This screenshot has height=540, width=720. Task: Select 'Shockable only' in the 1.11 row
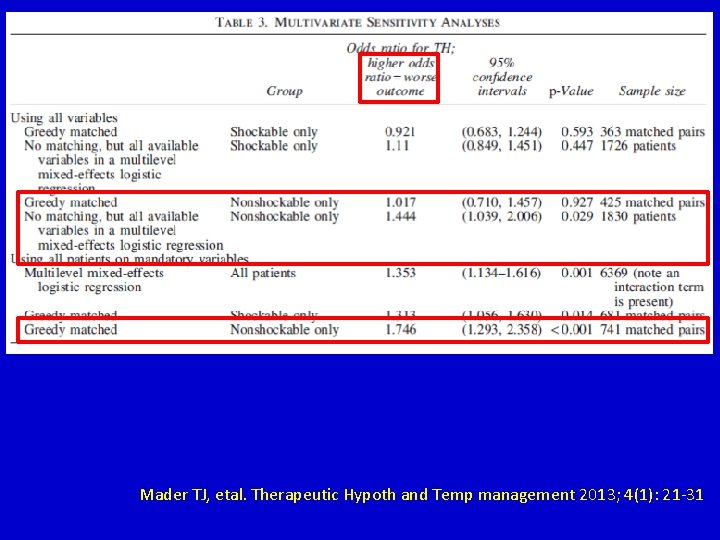tap(274, 146)
